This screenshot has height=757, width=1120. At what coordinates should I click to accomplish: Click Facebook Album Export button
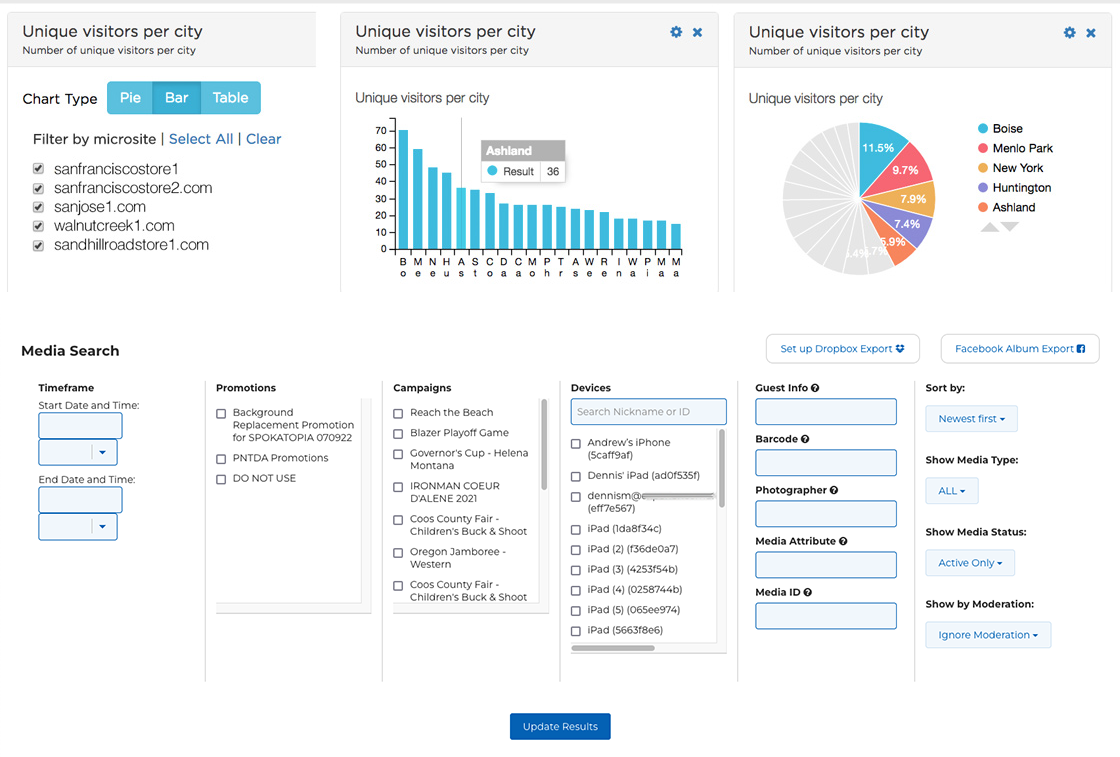(1019, 349)
